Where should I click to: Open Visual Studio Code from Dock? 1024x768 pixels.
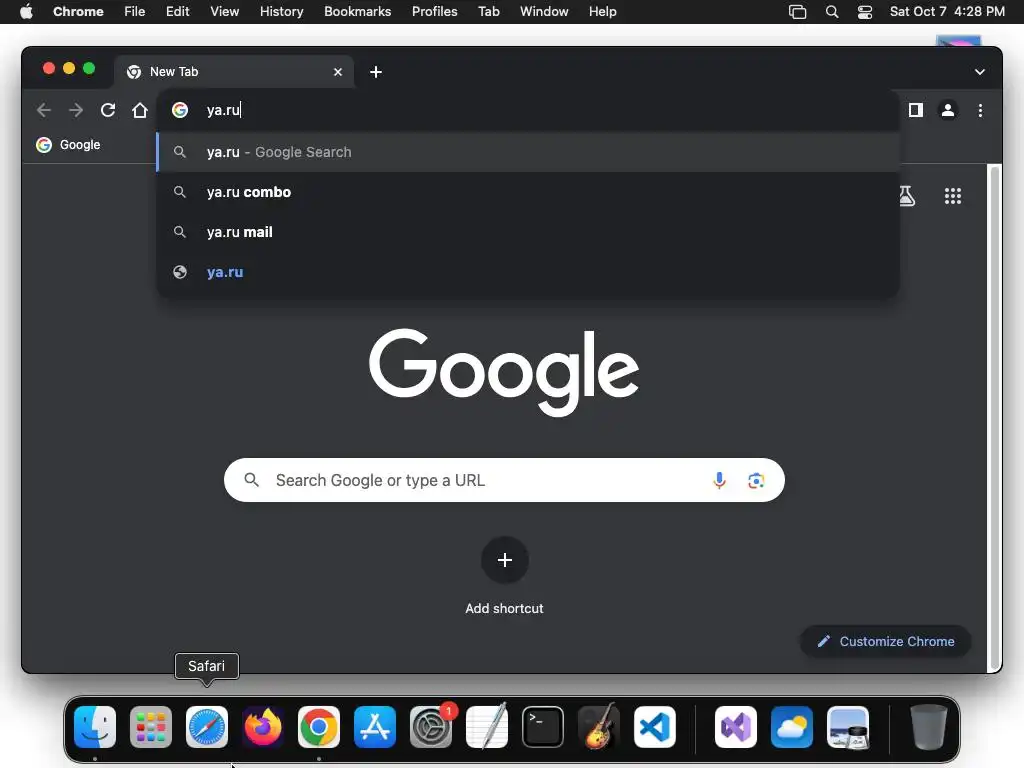tap(655, 727)
